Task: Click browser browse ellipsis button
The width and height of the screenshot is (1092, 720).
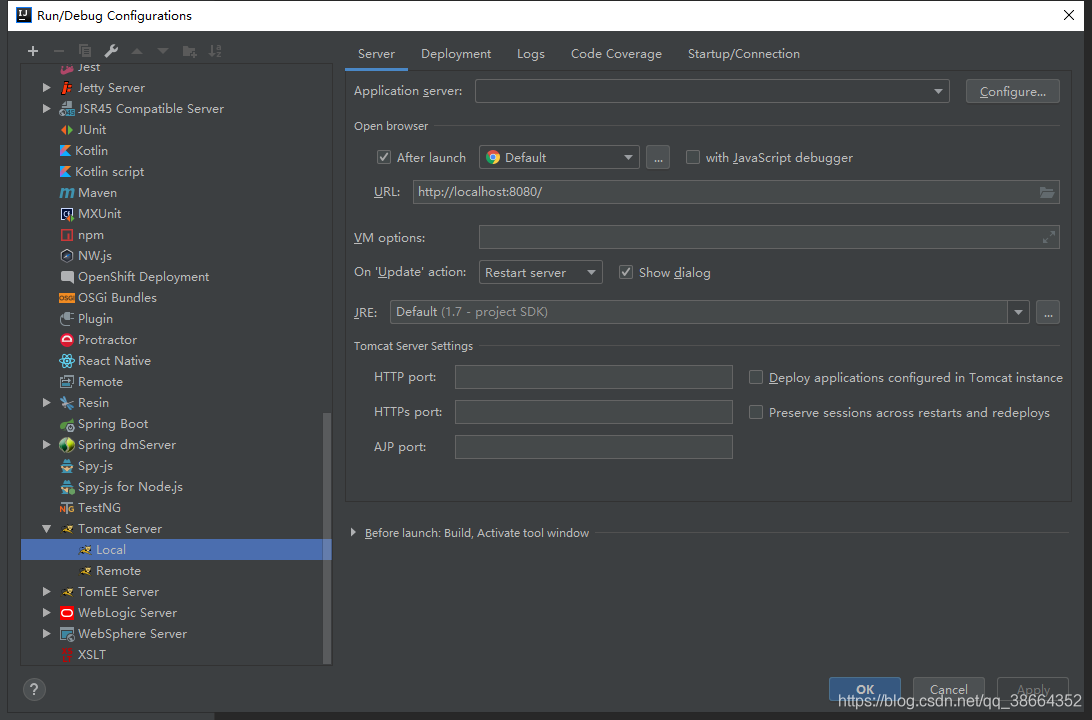Action: coord(658,157)
